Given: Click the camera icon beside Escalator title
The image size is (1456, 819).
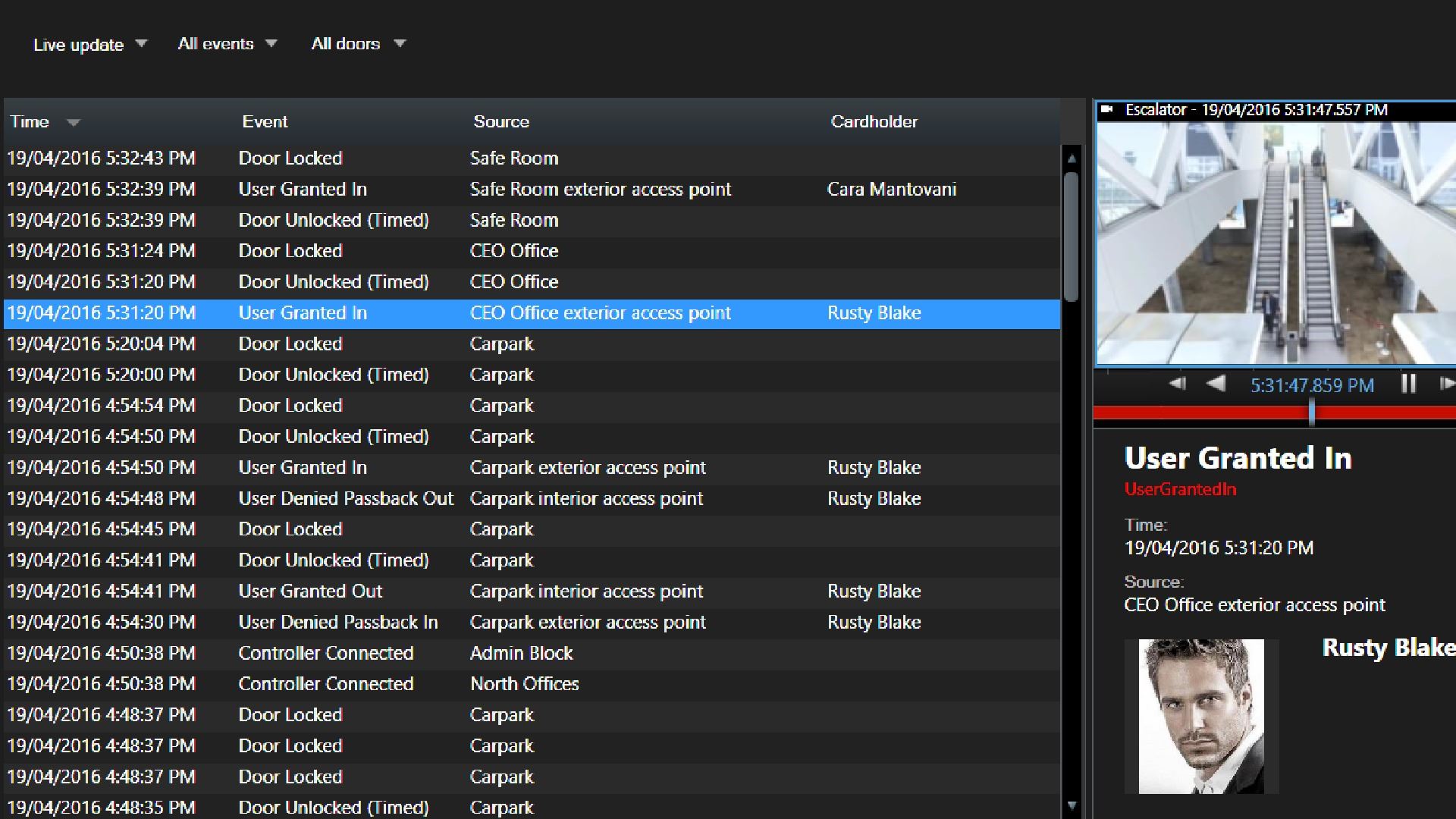Looking at the screenshot, I should [x=1107, y=110].
